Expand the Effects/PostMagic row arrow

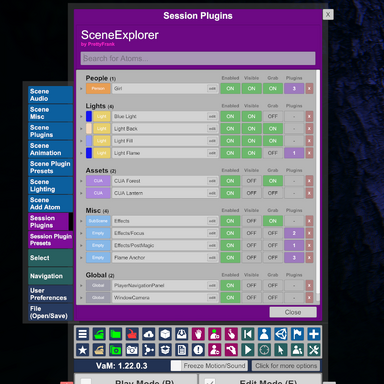(81, 246)
